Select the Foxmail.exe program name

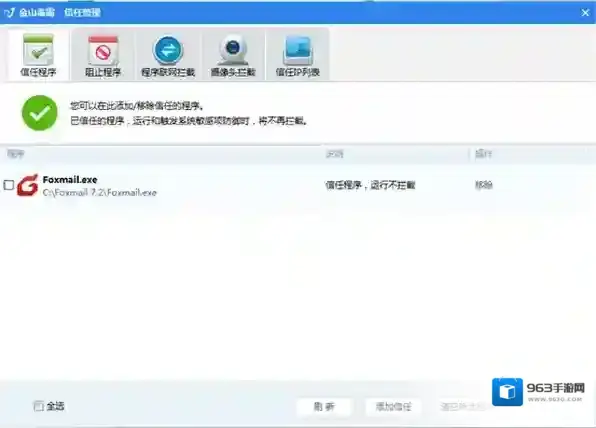[70, 179]
